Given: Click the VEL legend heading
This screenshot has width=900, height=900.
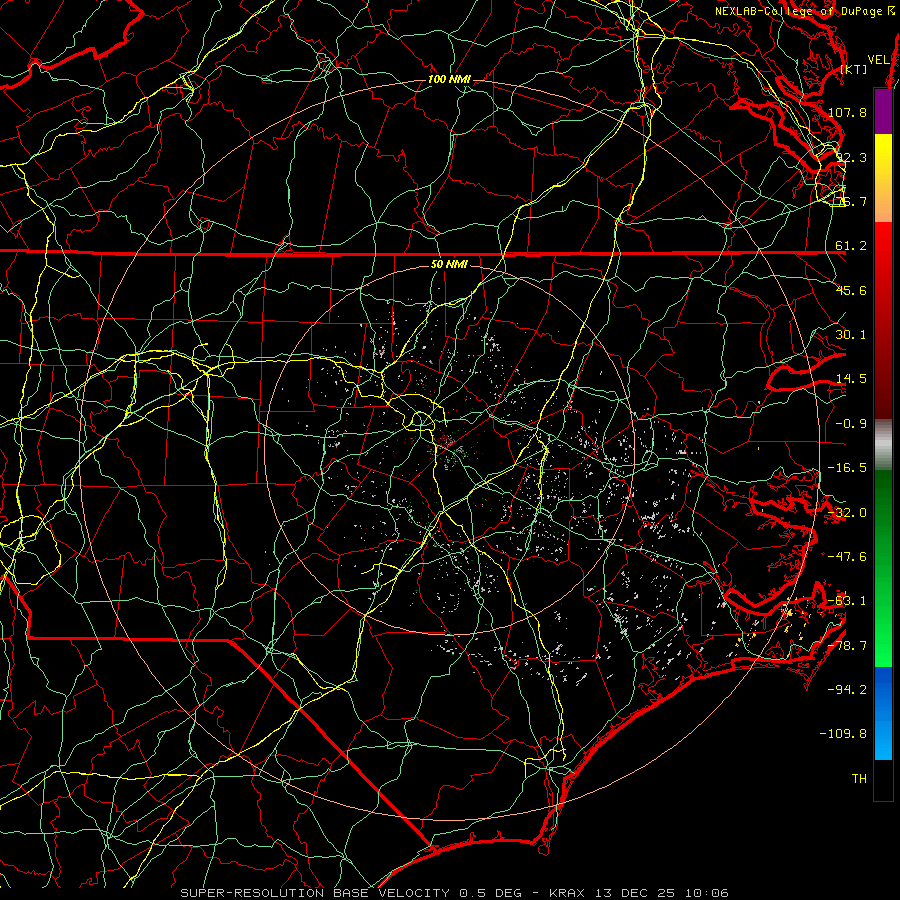Looking at the screenshot, I should coord(878,60).
